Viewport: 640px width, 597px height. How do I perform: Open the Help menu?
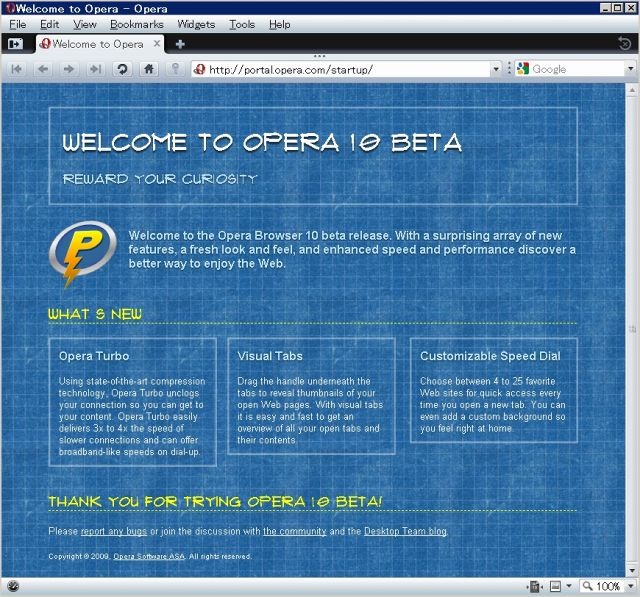280,24
